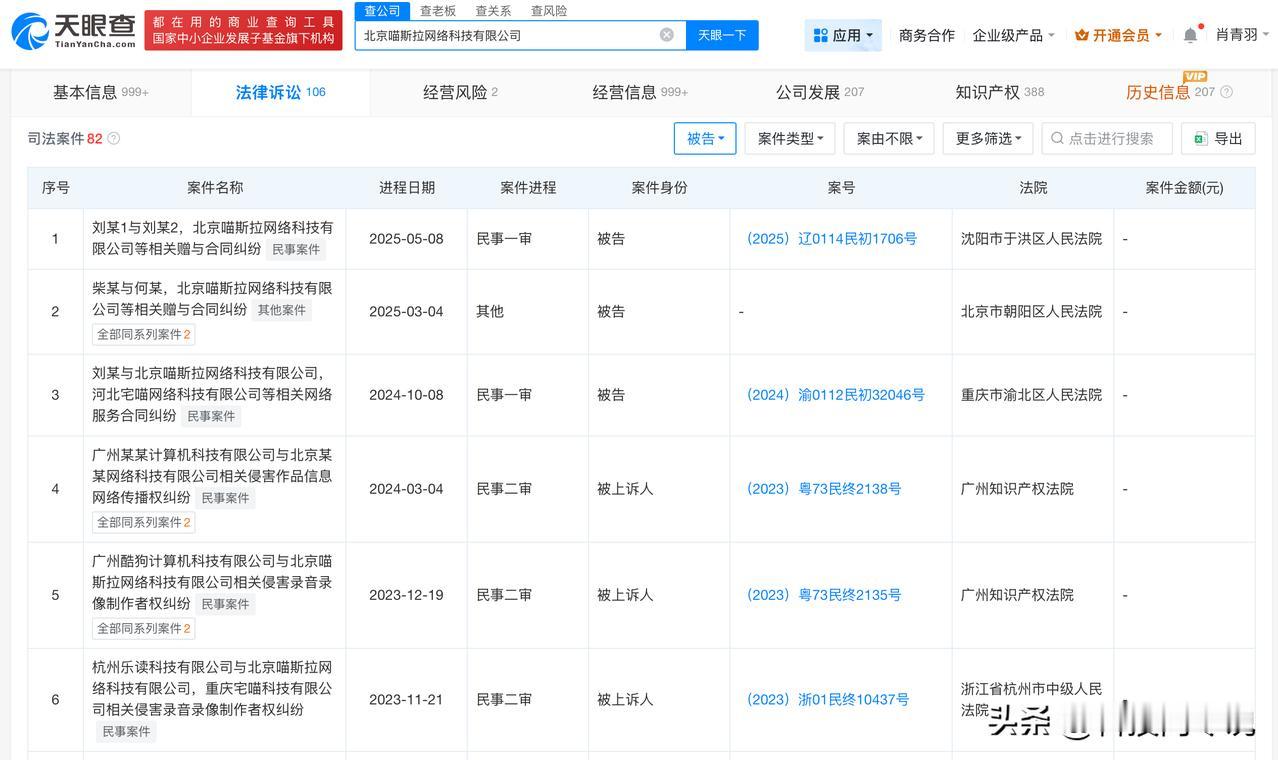The image size is (1278, 760).
Task: Click the date 2023-12-19
Action: click(406, 595)
